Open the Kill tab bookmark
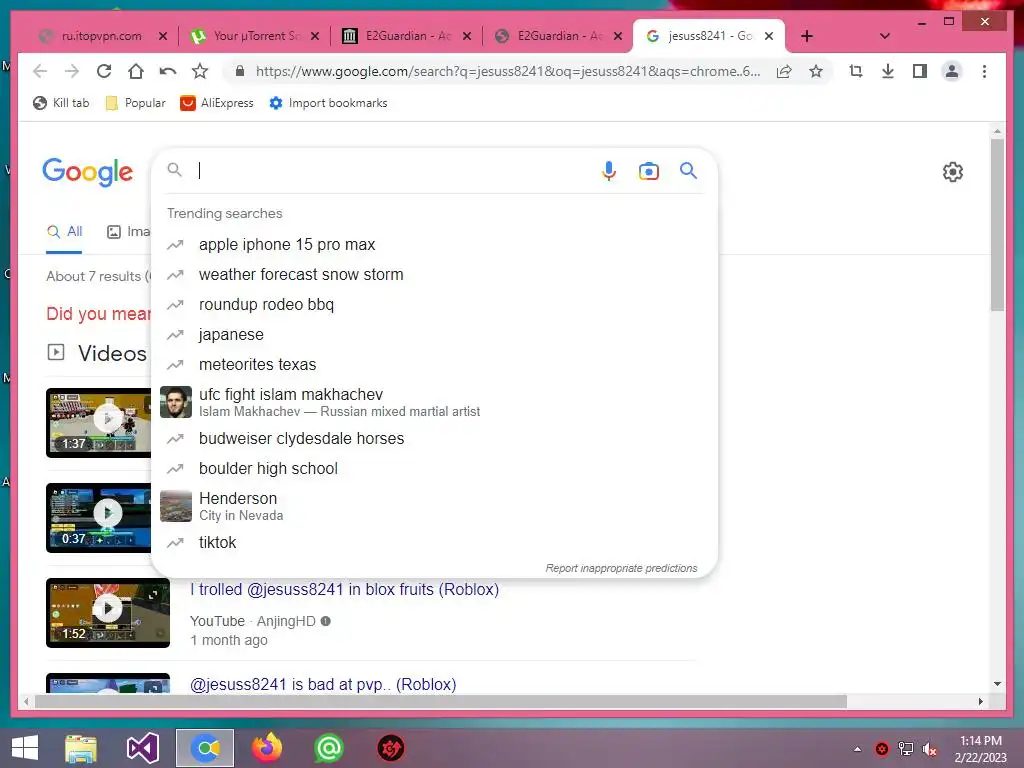Image resolution: width=1024 pixels, height=768 pixels. (x=61, y=103)
